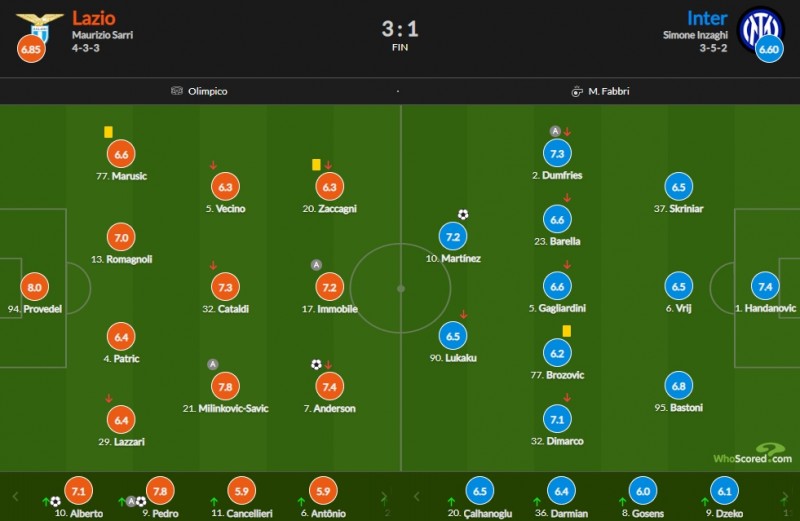Click the goal ball icon above Martínez
800x521 pixels.
(x=463, y=214)
